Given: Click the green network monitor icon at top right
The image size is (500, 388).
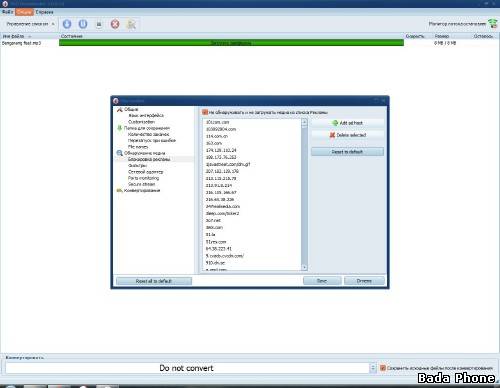Looking at the screenshot, I should [x=493, y=23].
